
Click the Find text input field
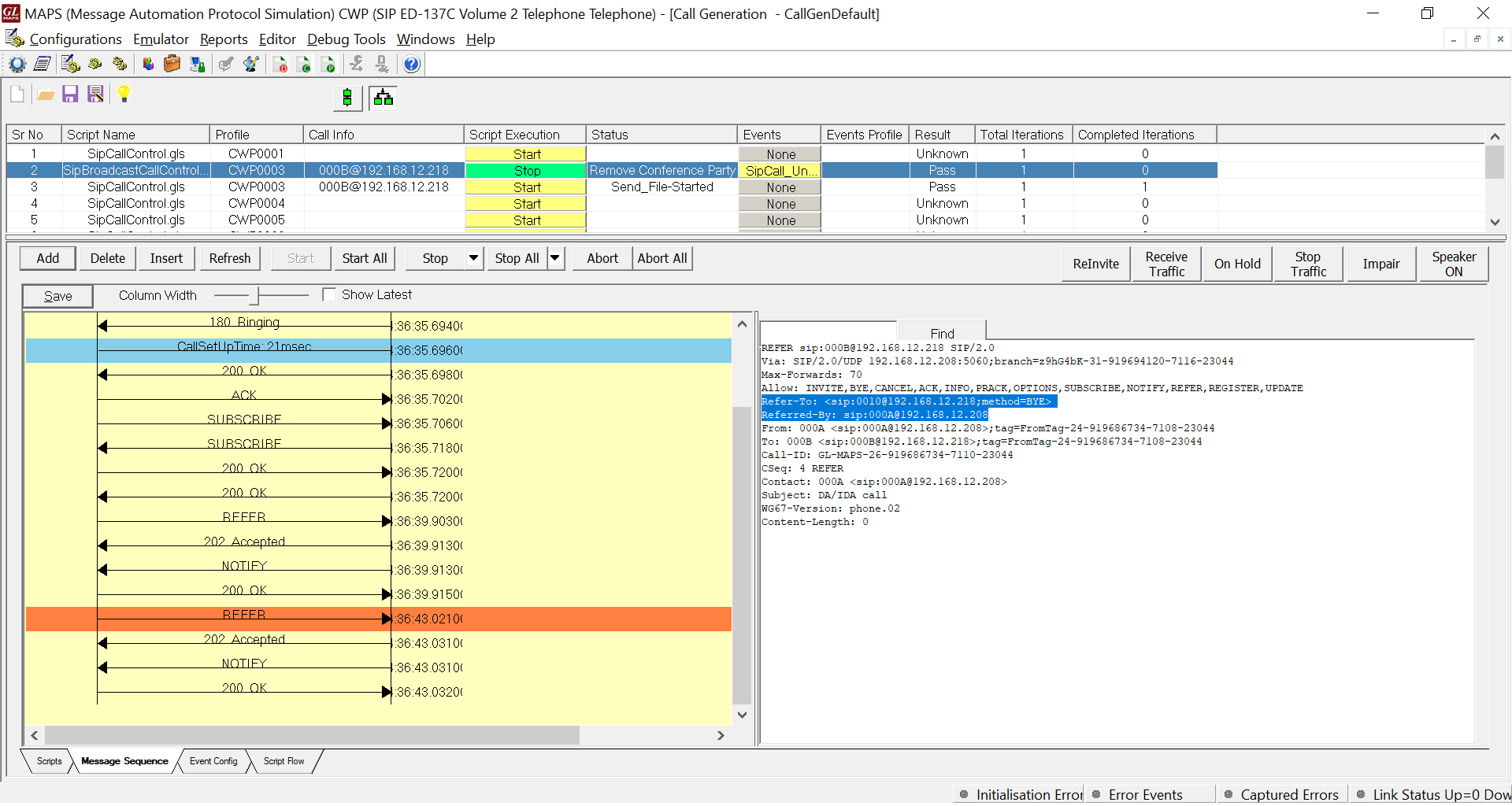(x=828, y=332)
